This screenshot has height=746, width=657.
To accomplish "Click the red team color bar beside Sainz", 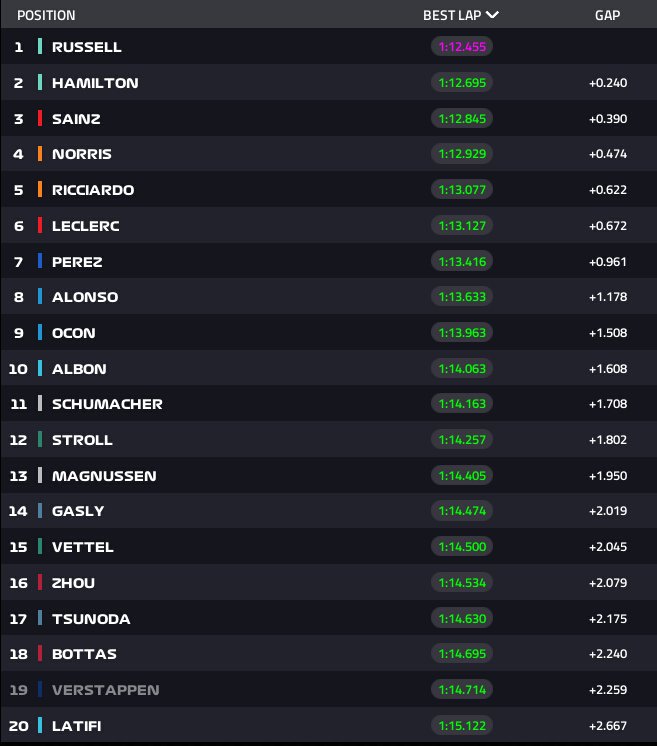I will (40, 119).
